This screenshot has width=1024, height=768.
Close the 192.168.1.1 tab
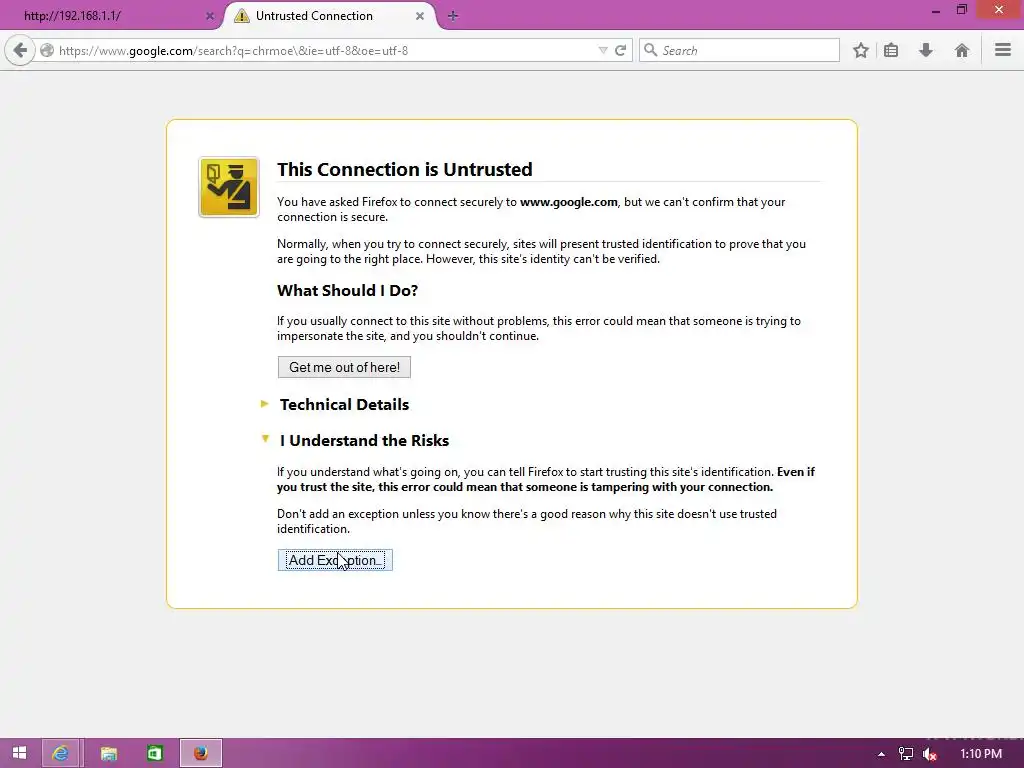coord(210,16)
